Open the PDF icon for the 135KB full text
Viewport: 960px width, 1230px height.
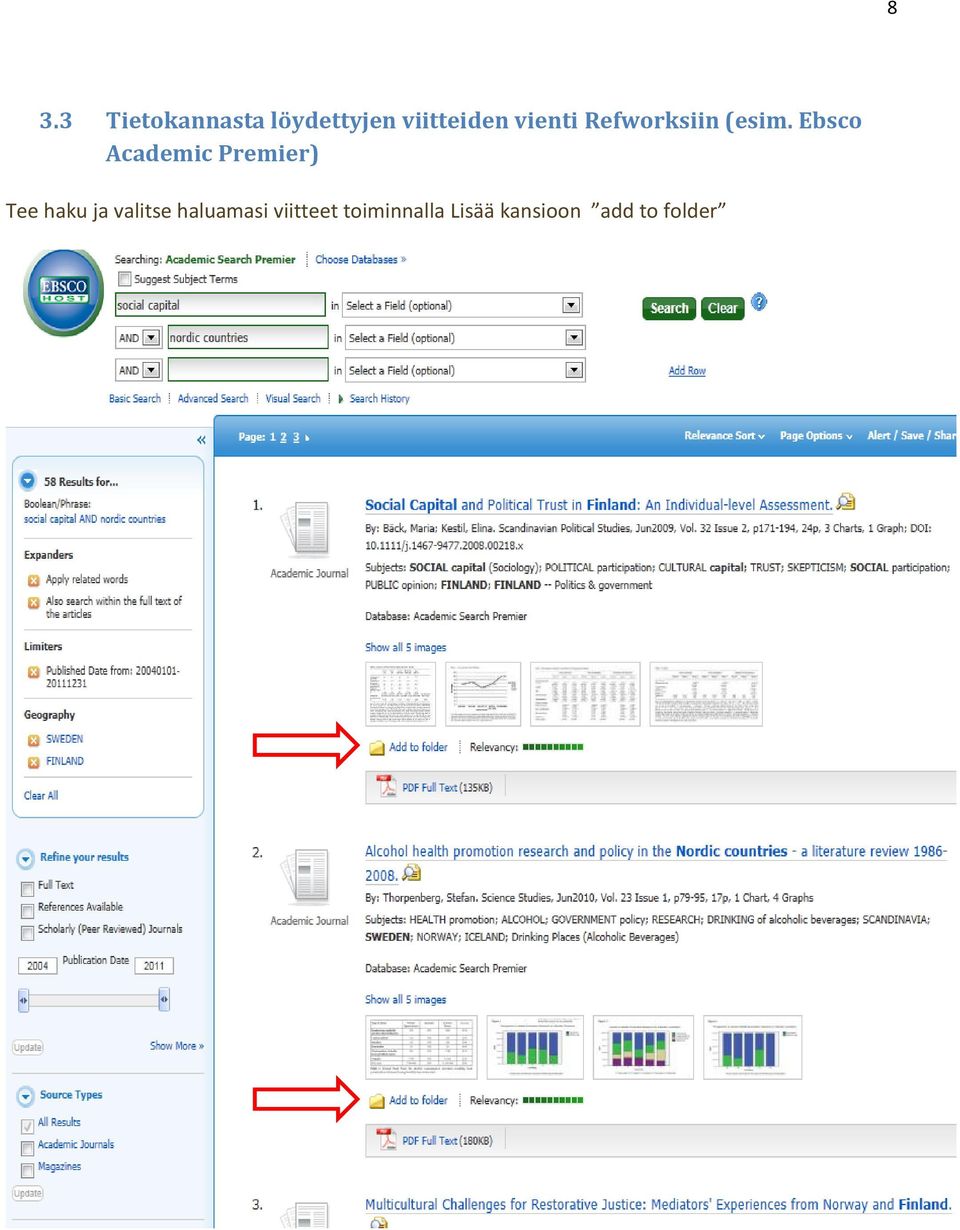pos(387,787)
